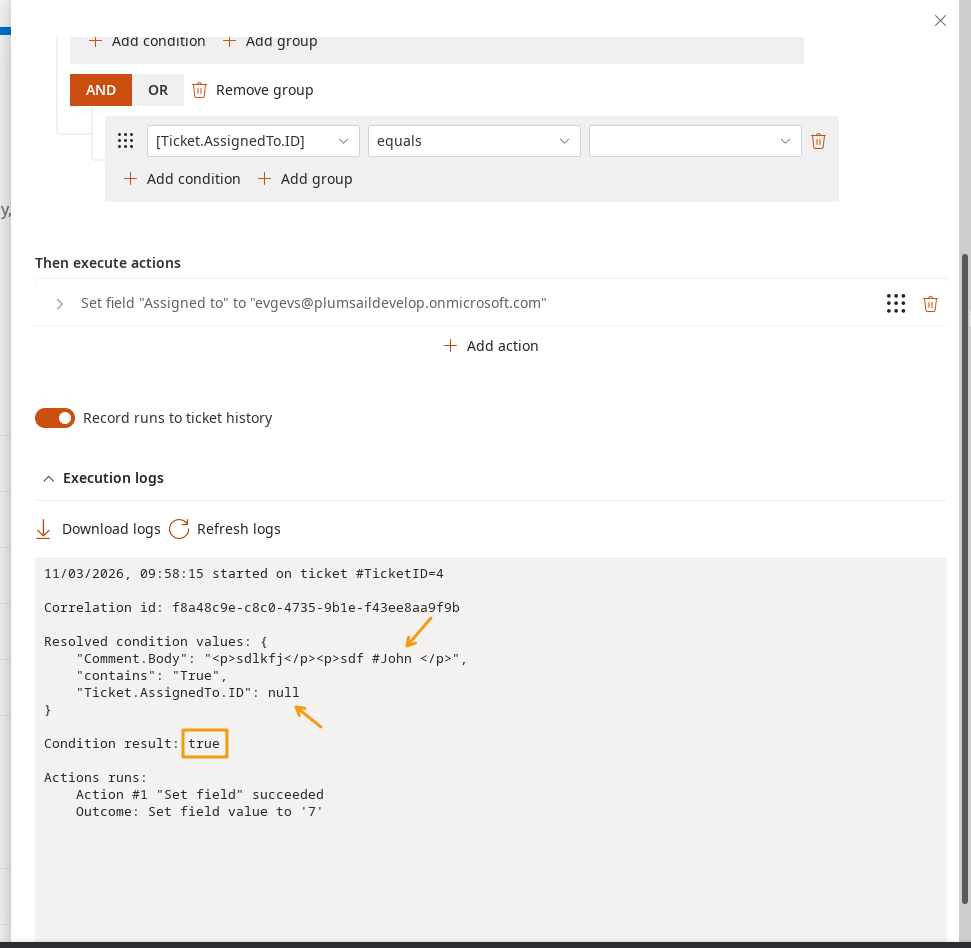
Task: Open the [Ticket.AssignedTo.ID] field dropdown
Action: click(x=253, y=141)
